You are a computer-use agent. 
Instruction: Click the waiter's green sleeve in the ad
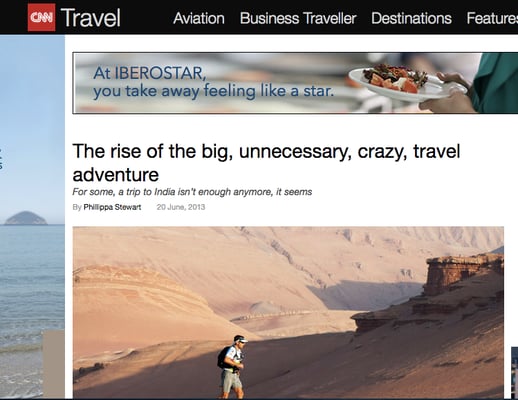(497, 83)
